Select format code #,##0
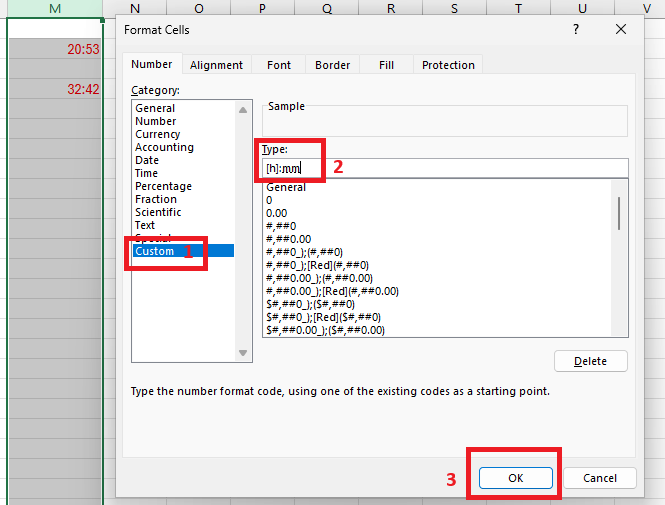This screenshot has width=665, height=505. tap(437, 226)
